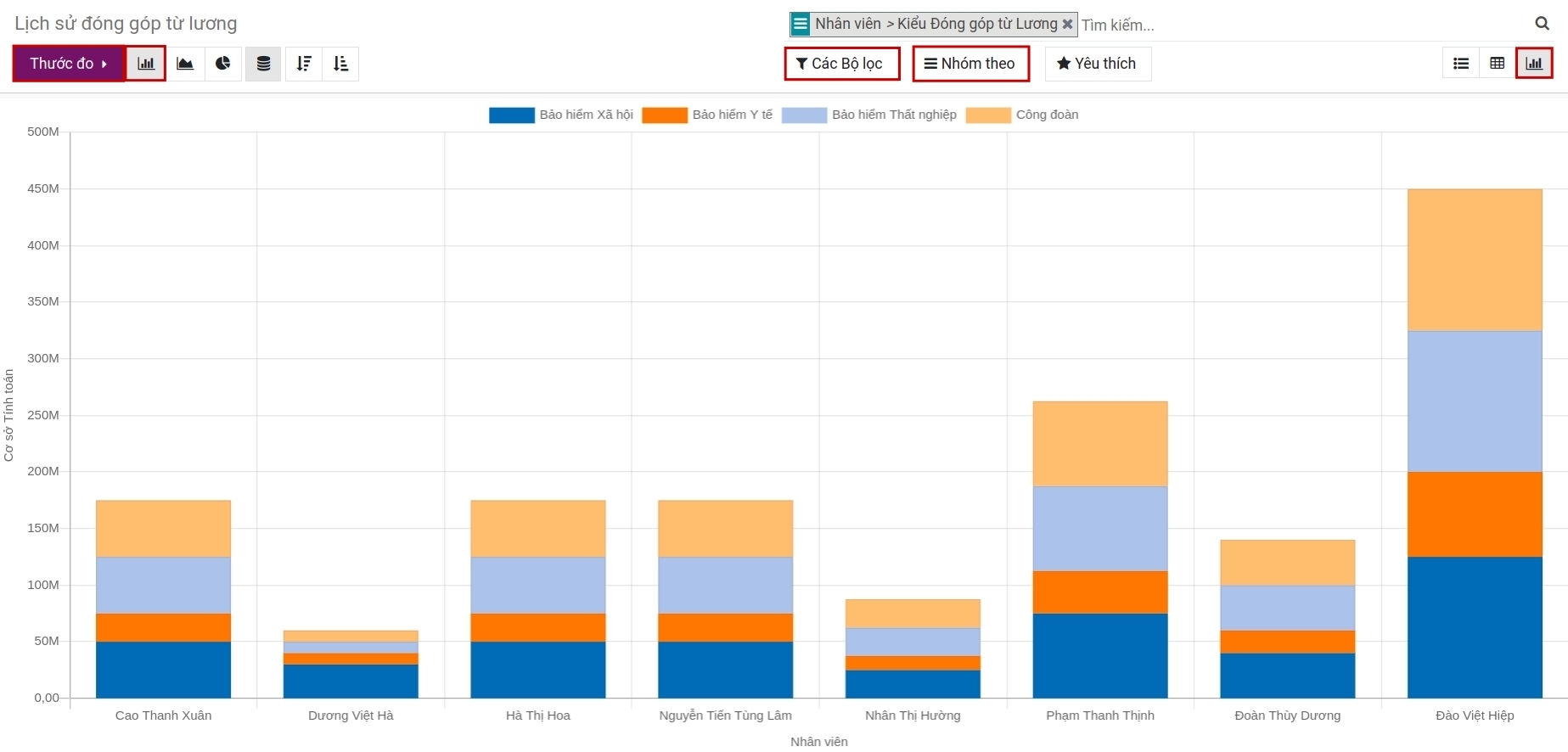Switch to bar chart mode
The image size is (1568, 752).
(x=146, y=64)
